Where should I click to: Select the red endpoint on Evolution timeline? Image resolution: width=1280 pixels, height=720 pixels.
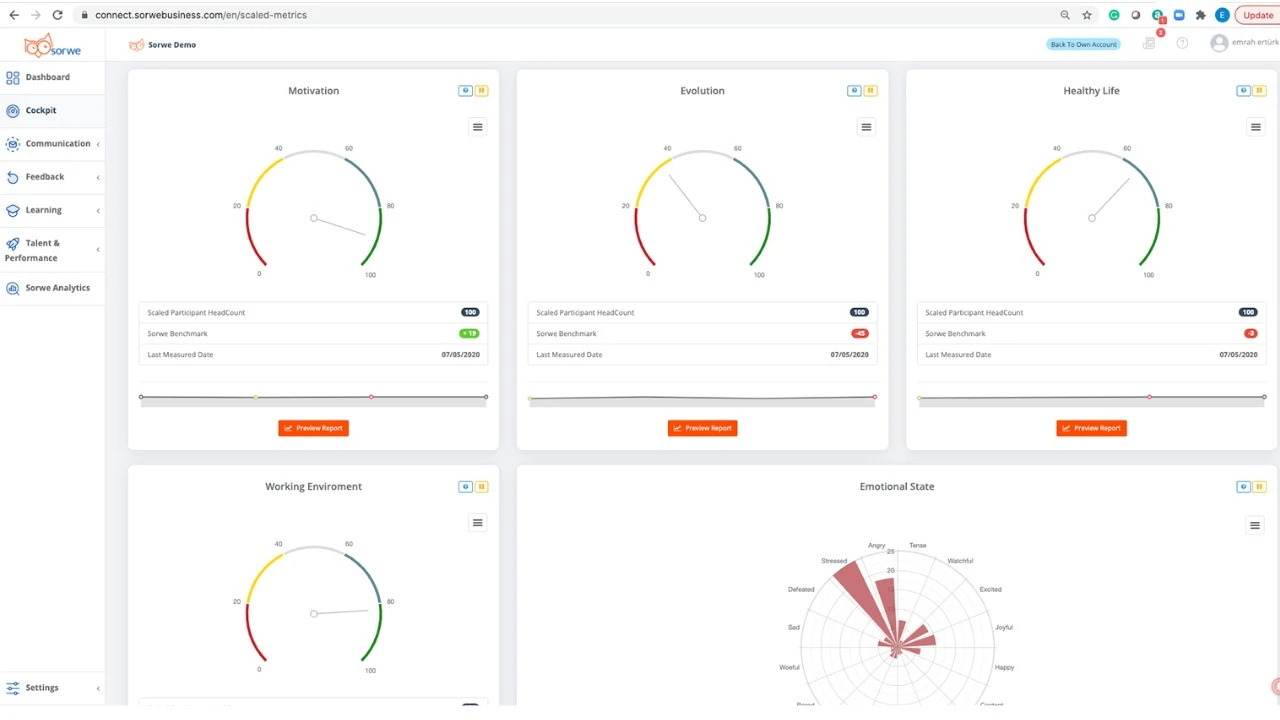[875, 397]
